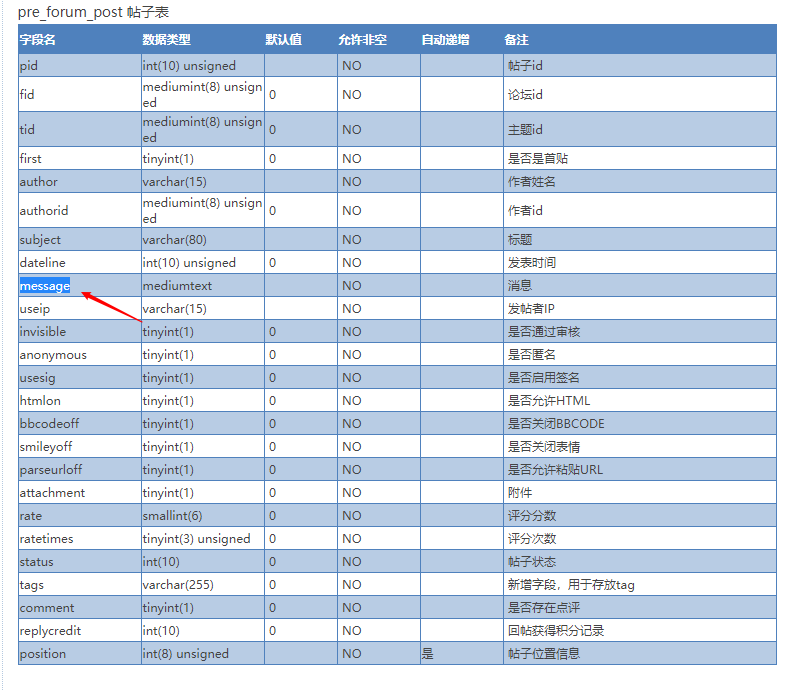Select the 'dateline' field name cell
Screen dimensions: 798x690
click(80, 262)
